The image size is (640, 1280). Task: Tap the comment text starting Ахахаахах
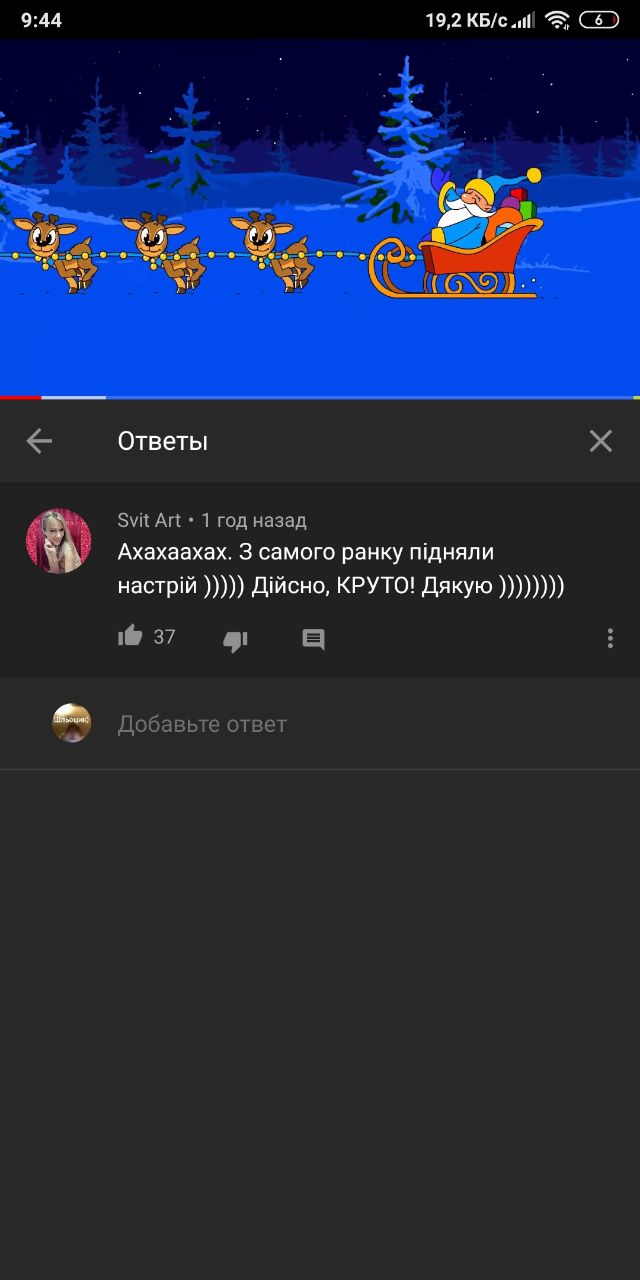click(341, 569)
